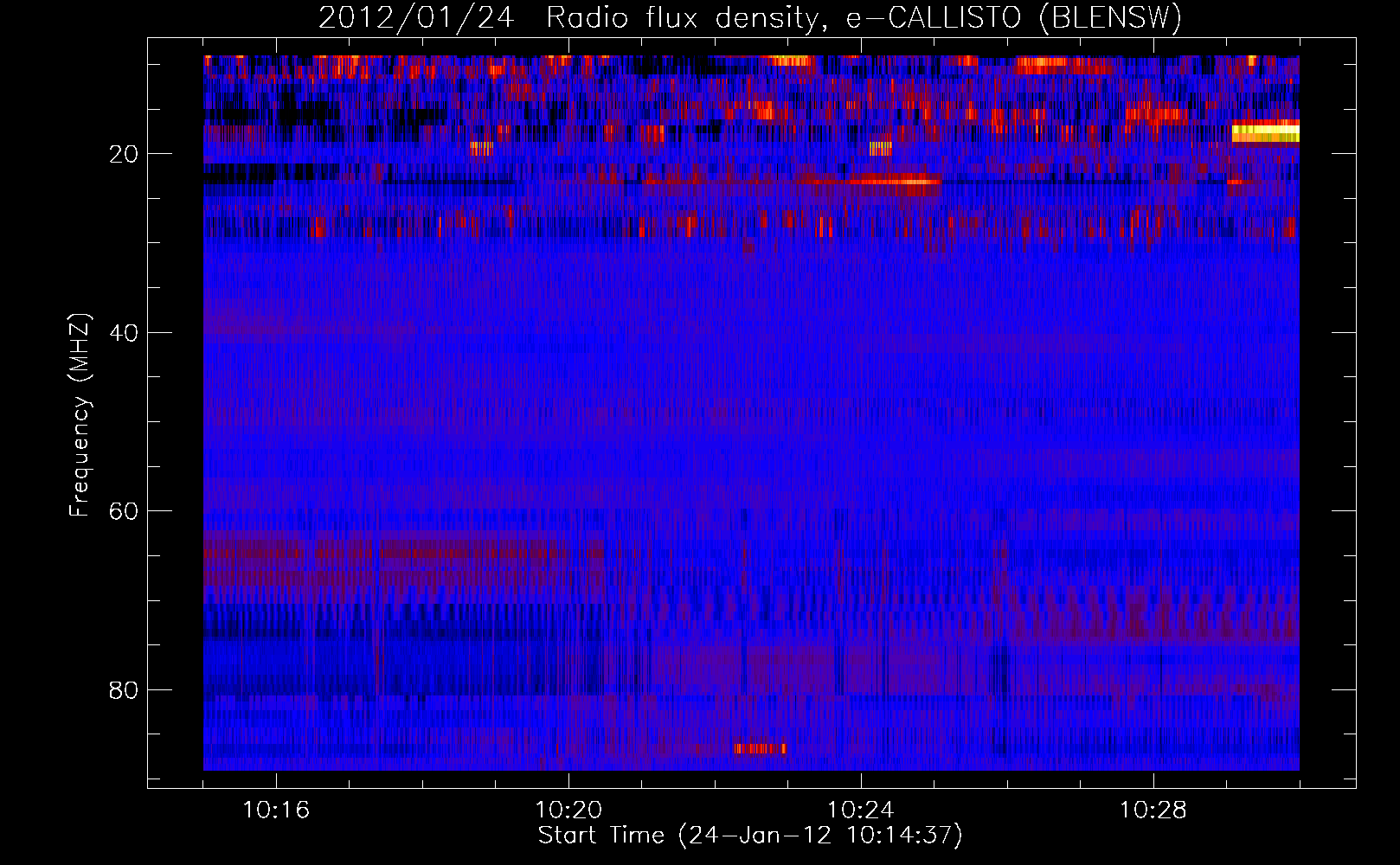
Task: Click the orange emission streak near 10:24 at 23 MHz
Action: (895, 181)
